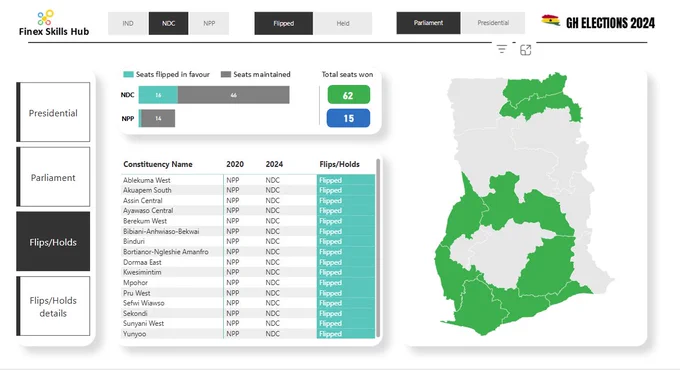The height and width of the screenshot is (370, 680).
Task: Toggle the NPP party slicer
Action: click(209, 23)
